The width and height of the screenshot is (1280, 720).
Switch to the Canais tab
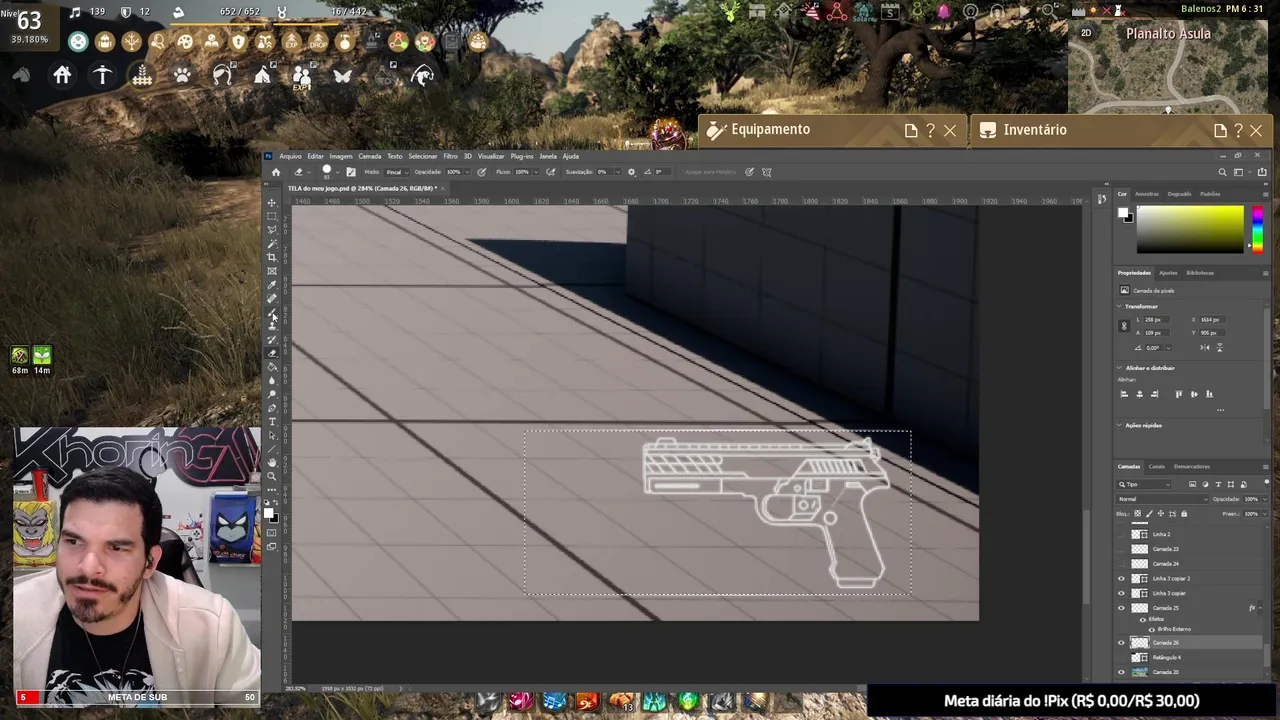click(x=1156, y=467)
